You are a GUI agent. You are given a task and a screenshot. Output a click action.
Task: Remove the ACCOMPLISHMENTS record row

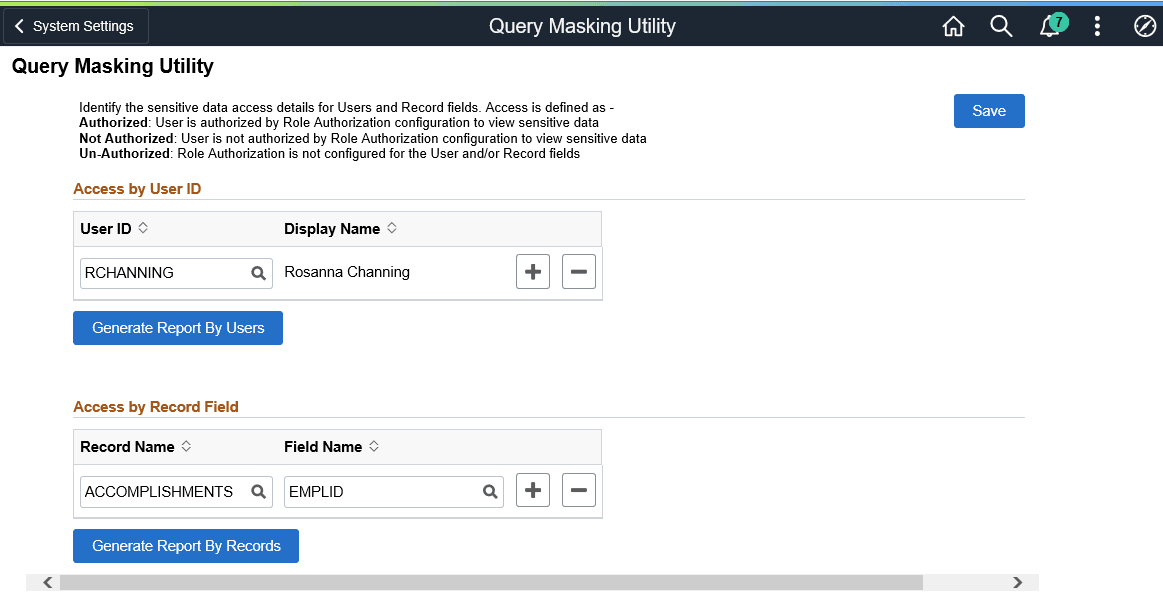pyautogui.click(x=578, y=490)
